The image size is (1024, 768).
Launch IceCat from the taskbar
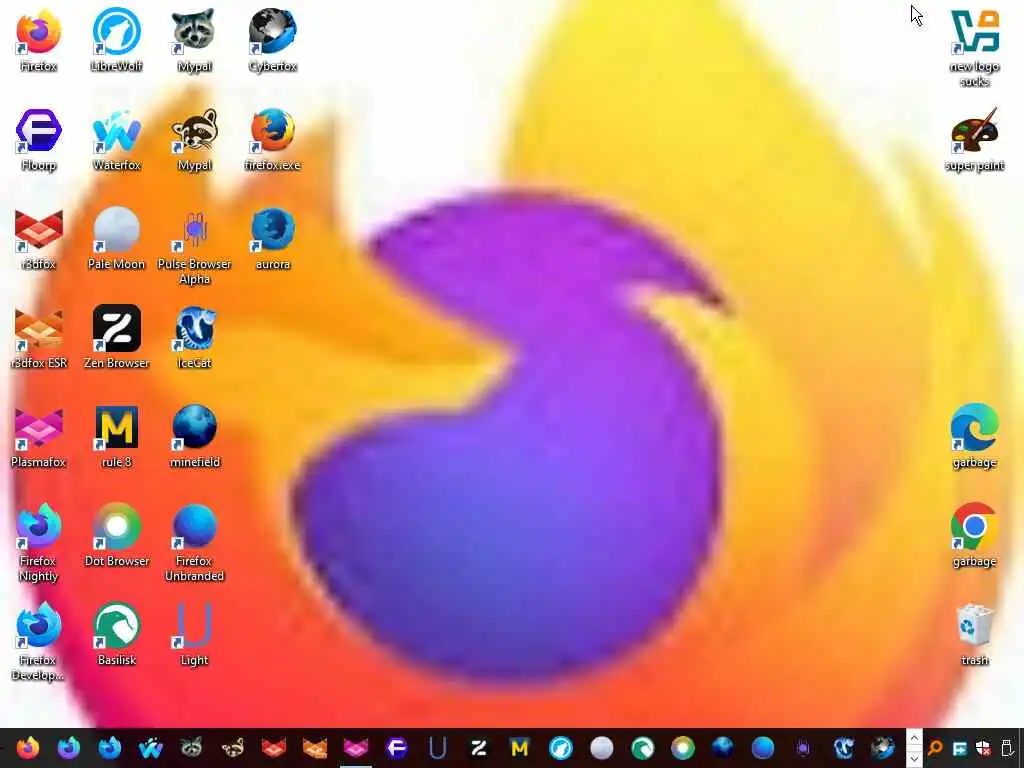[844, 748]
